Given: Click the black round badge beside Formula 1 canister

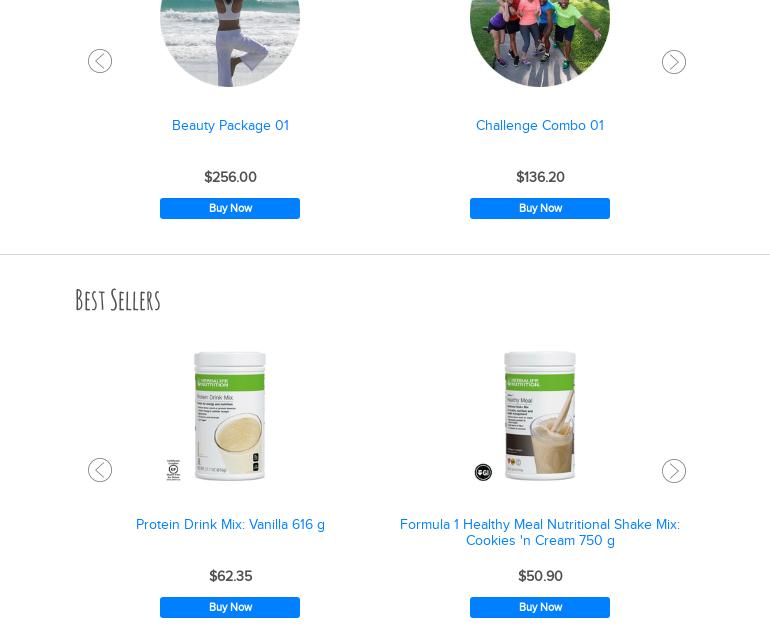Looking at the screenshot, I should point(483,472).
